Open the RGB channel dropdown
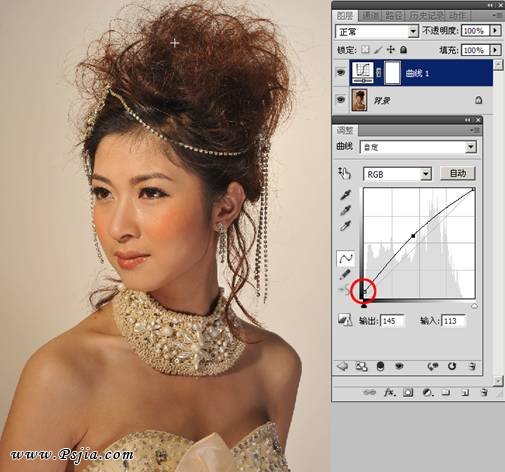Image resolution: width=505 pixels, height=472 pixels. pyautogui.click(x=397, y=174)
